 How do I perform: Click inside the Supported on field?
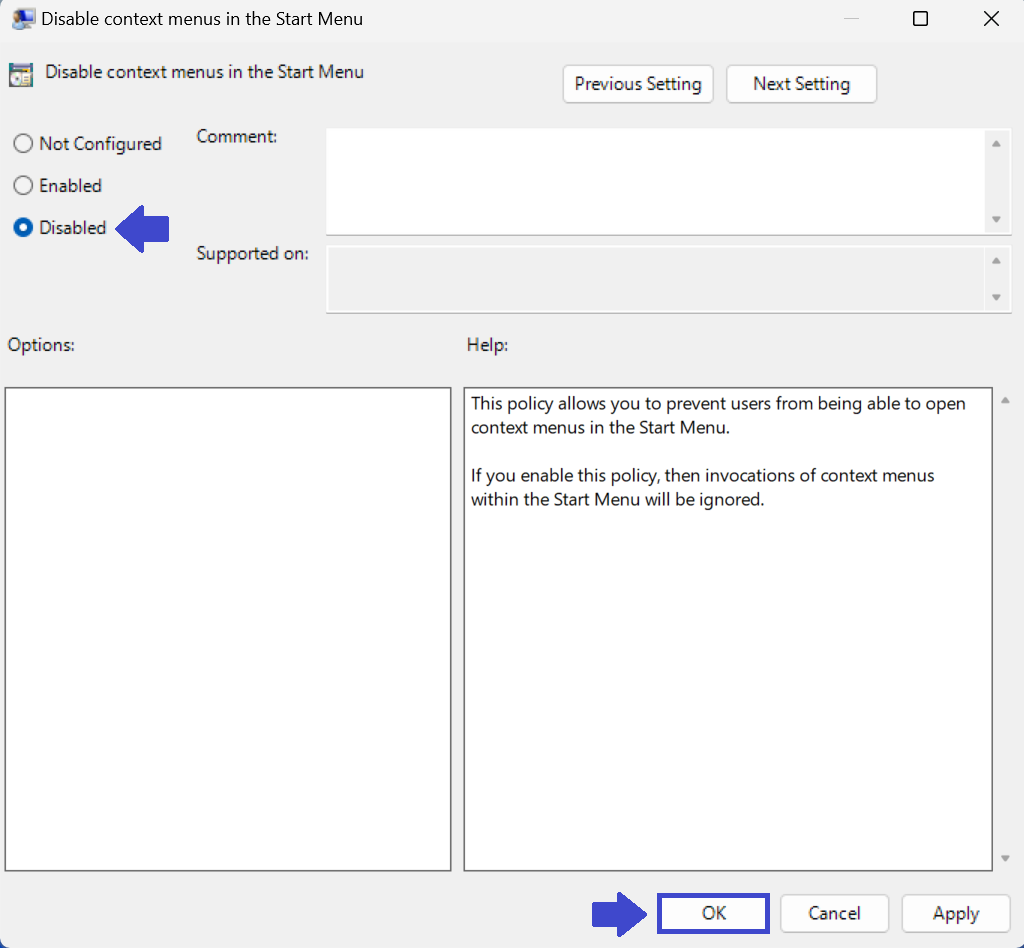(655, 279)
